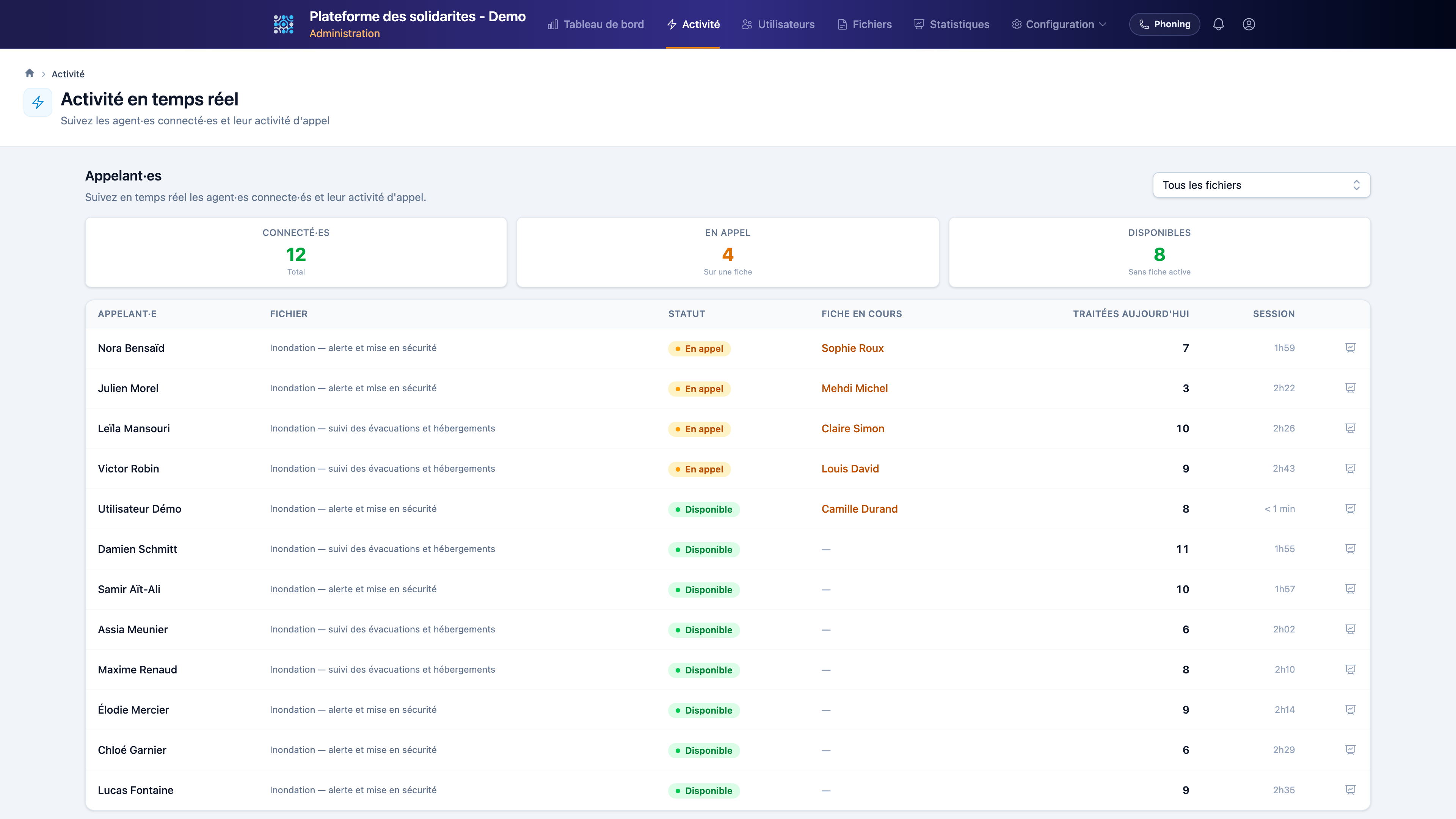Image resolution: width=1456 pixels, height=819 pixels.
Task: Open stats icon for Lucas Fontaine row
Action: pyautogui.click(x=1350, y=790)
